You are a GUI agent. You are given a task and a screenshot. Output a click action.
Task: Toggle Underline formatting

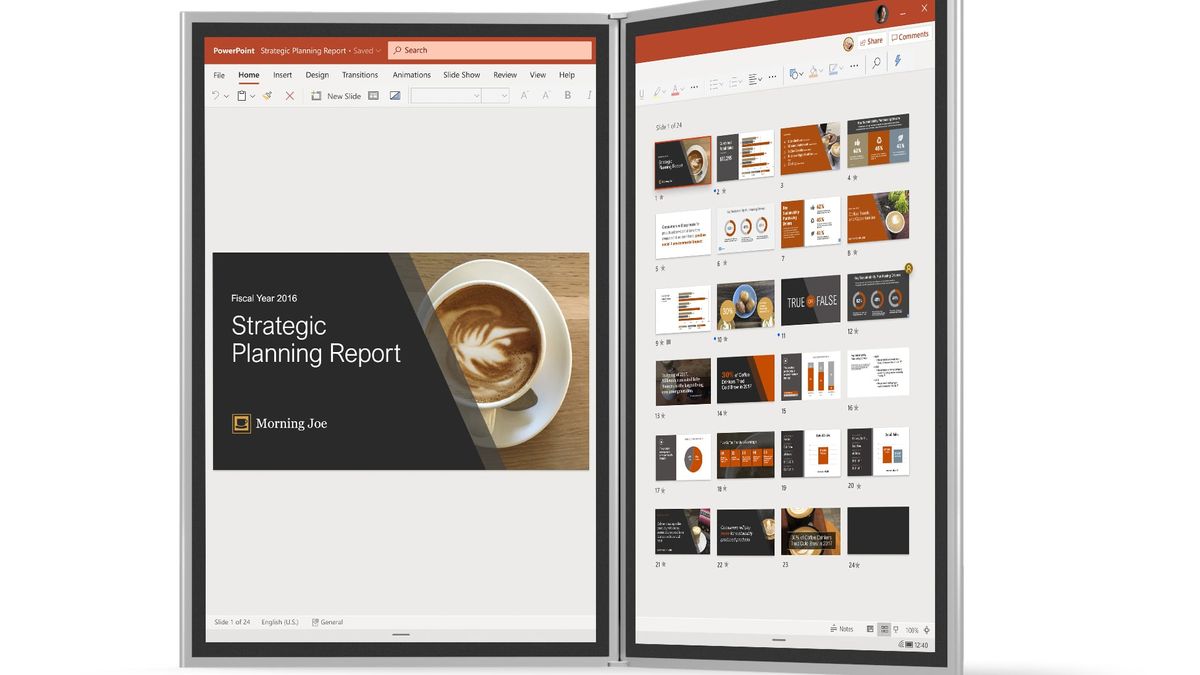tap(641, 91)
